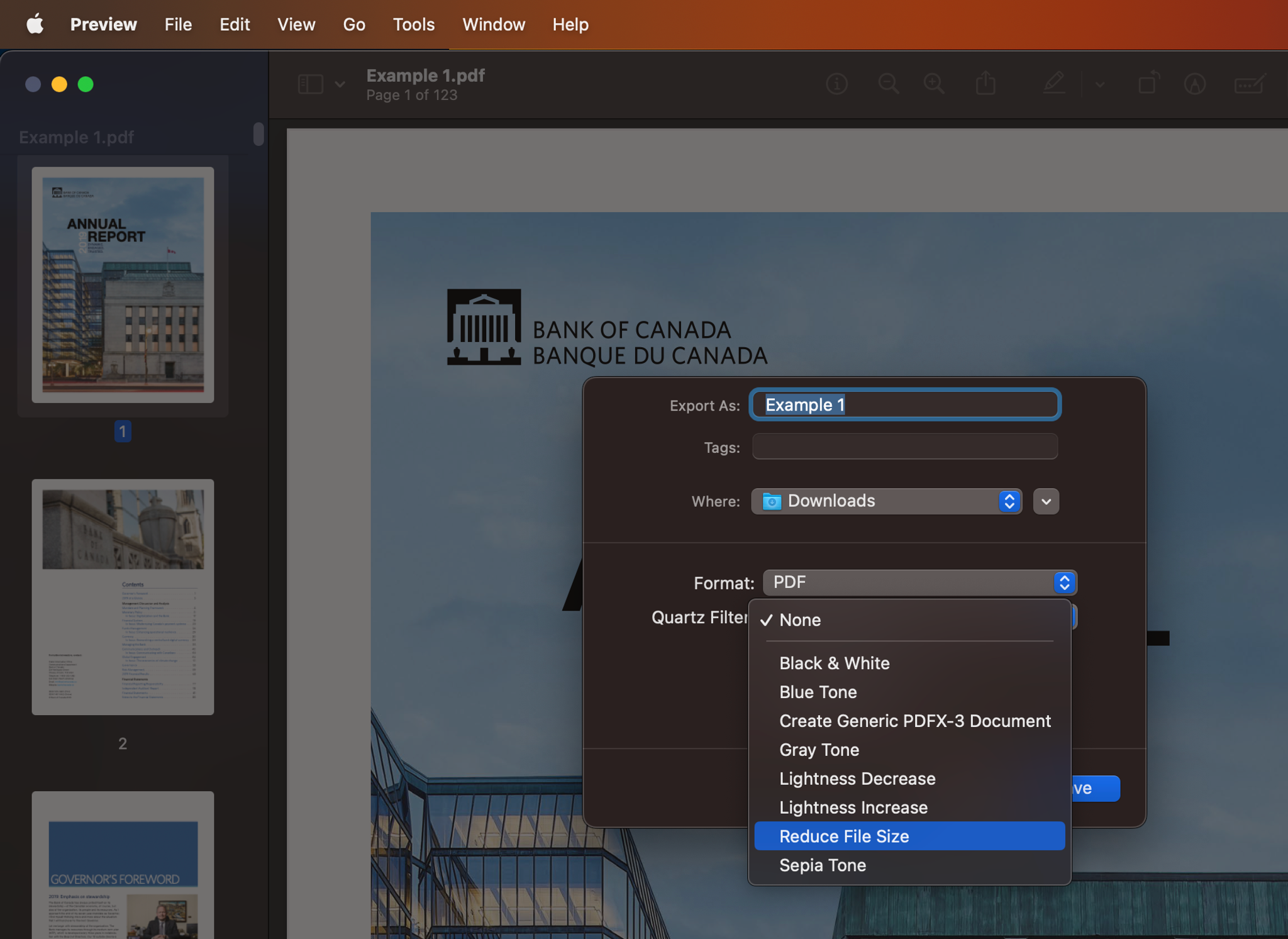The height and width of the screenshot is (939, 1288).
Task: Click the form filling icon in toolbar
Action: click(1250, 84)
